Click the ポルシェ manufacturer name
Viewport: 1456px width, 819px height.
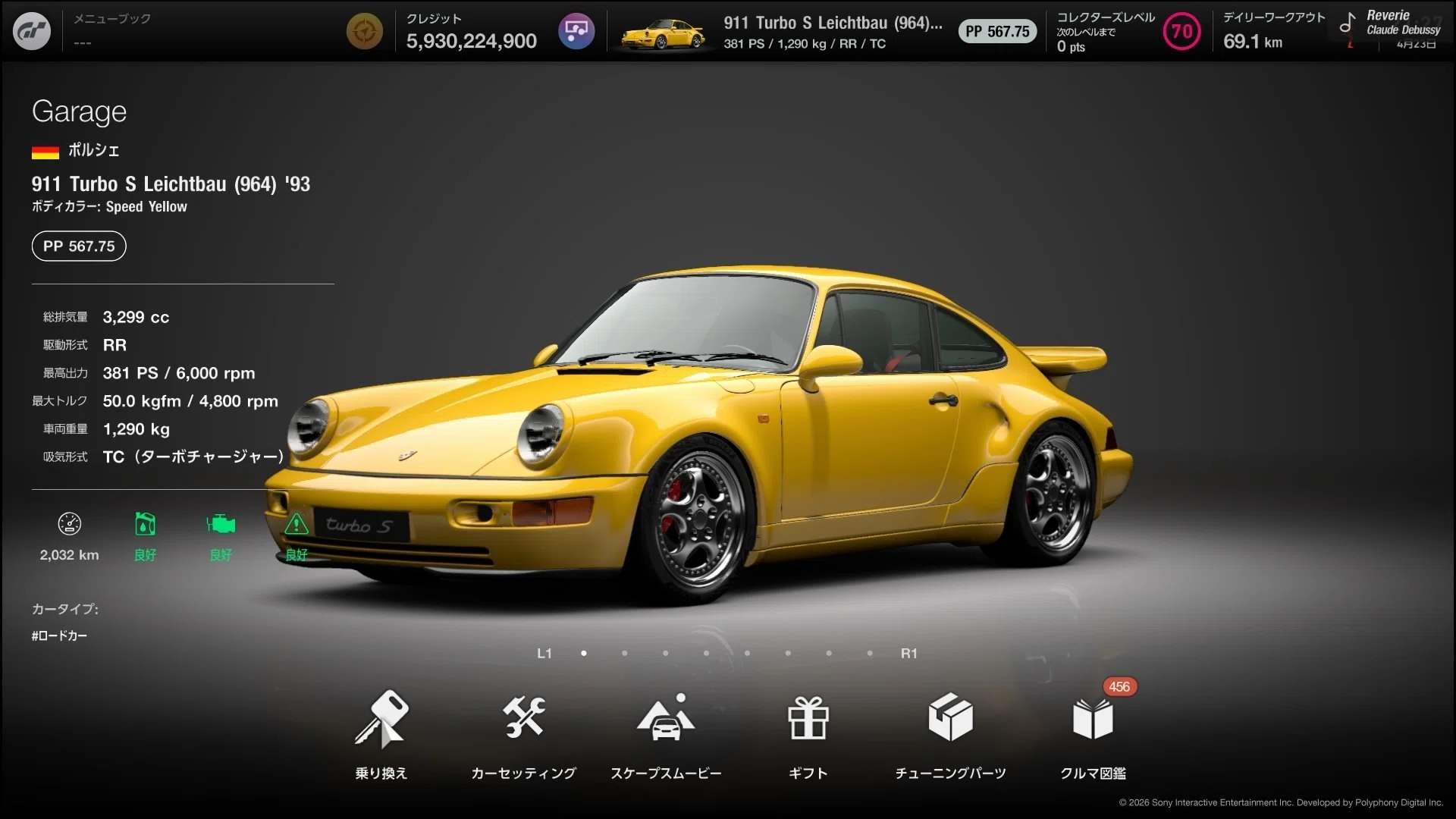(94, 150)
